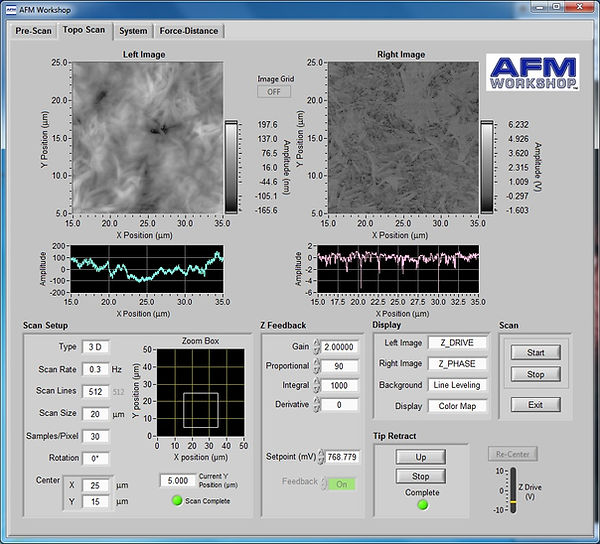Image resolution: width=600 pixels, height=544 pixels.
Task: Click the AFM Workshop title bar icon
Action: click(x=10, y=9)
